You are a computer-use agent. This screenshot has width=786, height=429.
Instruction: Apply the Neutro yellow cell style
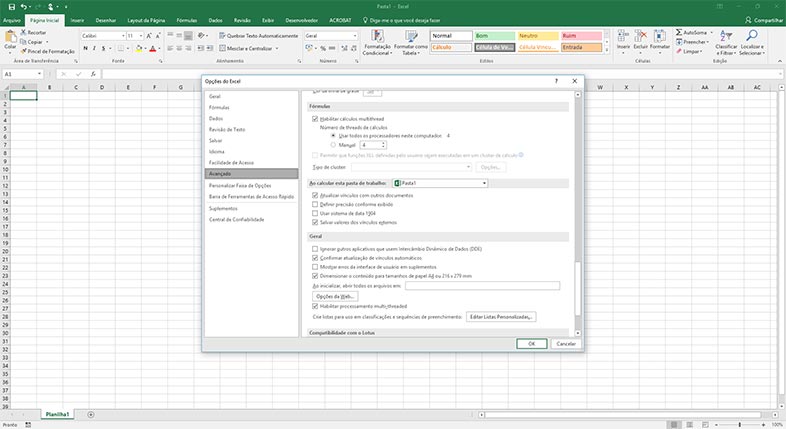point(538,36)
